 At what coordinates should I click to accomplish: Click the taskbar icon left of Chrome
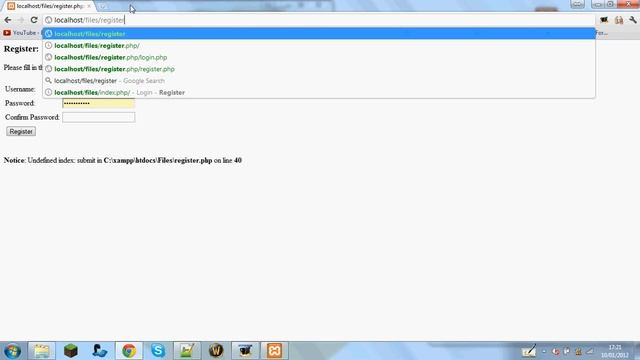pyautogui.click(x=100, y=351)
